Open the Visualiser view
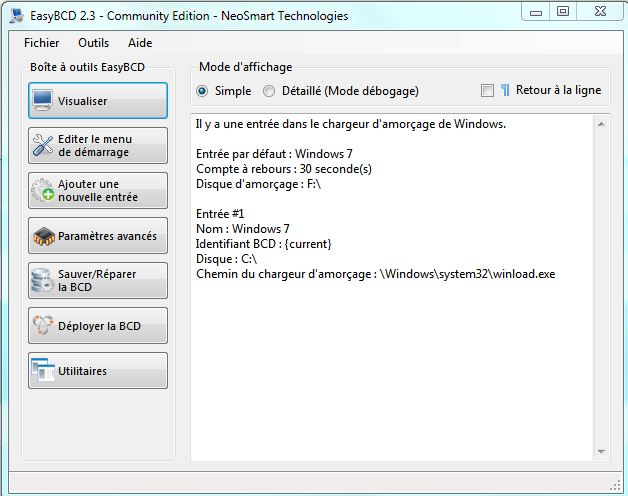Image resolution: width=628 pixels, height=496 pixels. [x=98, y=101]
